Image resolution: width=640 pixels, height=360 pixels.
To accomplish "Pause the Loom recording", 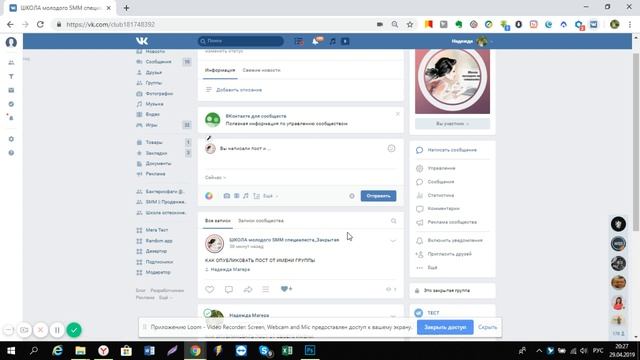I will pyautogui.click(x=57, y=330).
